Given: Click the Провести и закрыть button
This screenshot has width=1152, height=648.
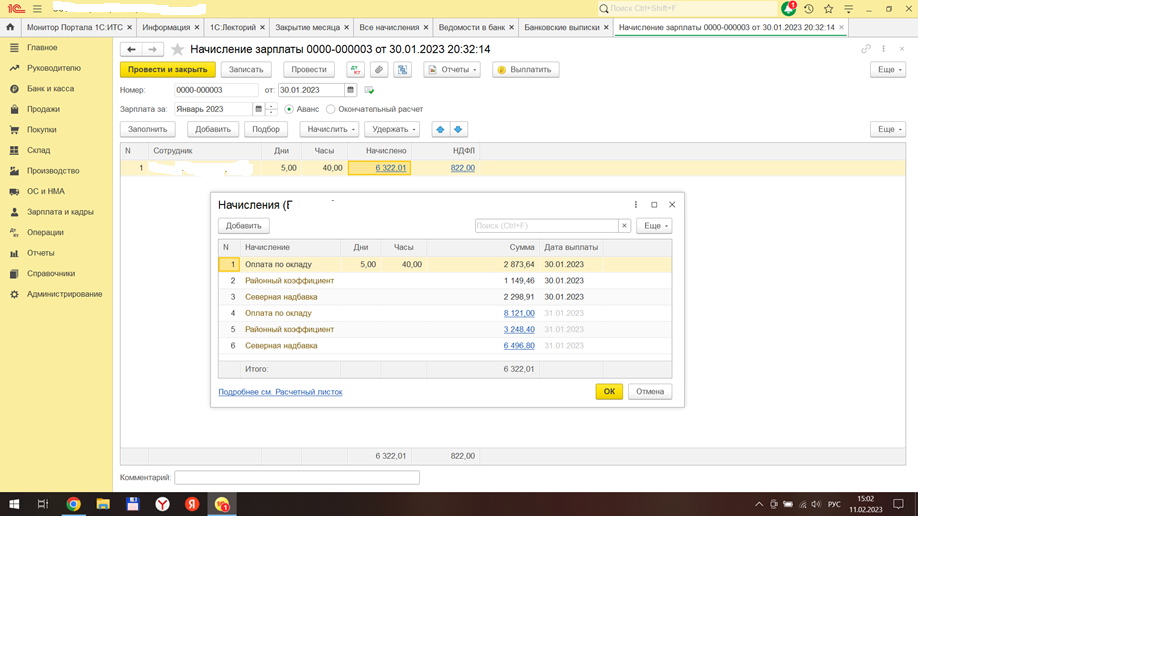Looking at the screenshot, I should point(167,70).
